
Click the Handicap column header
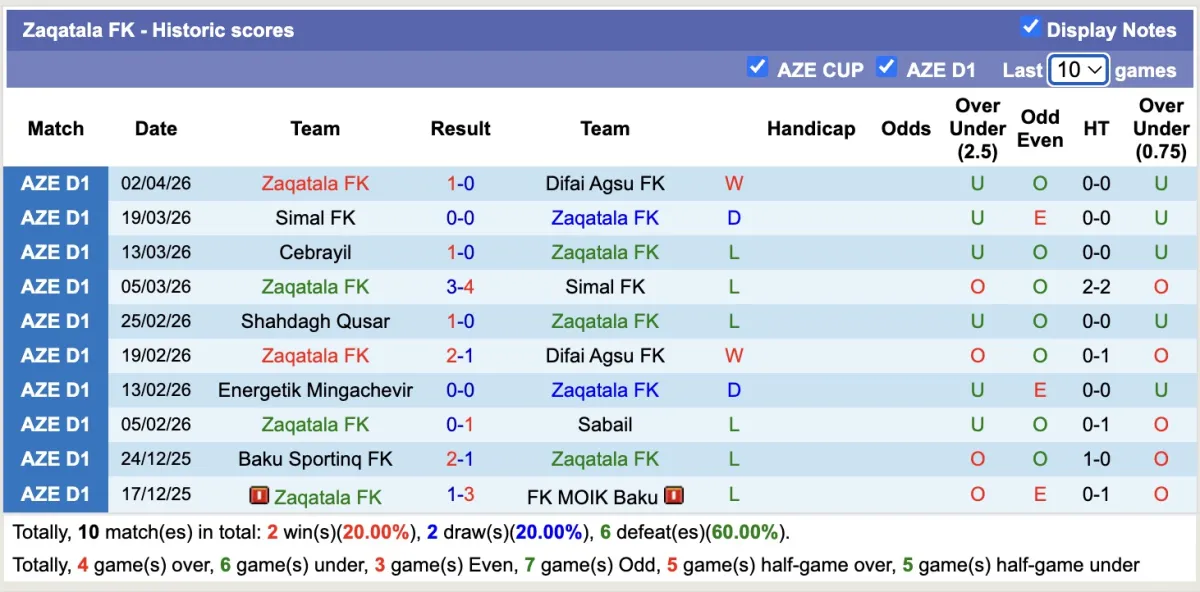811,128
